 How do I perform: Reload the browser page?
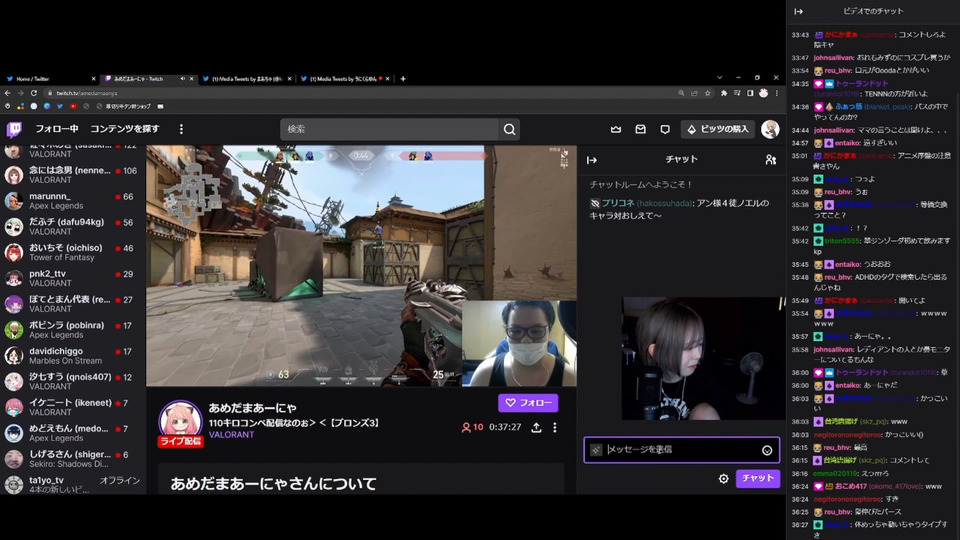(34, 93)
